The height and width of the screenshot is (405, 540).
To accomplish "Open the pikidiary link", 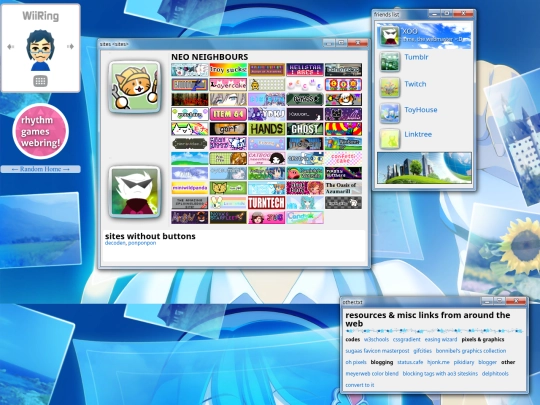I will pyautogui.click(x=464, y=362).
